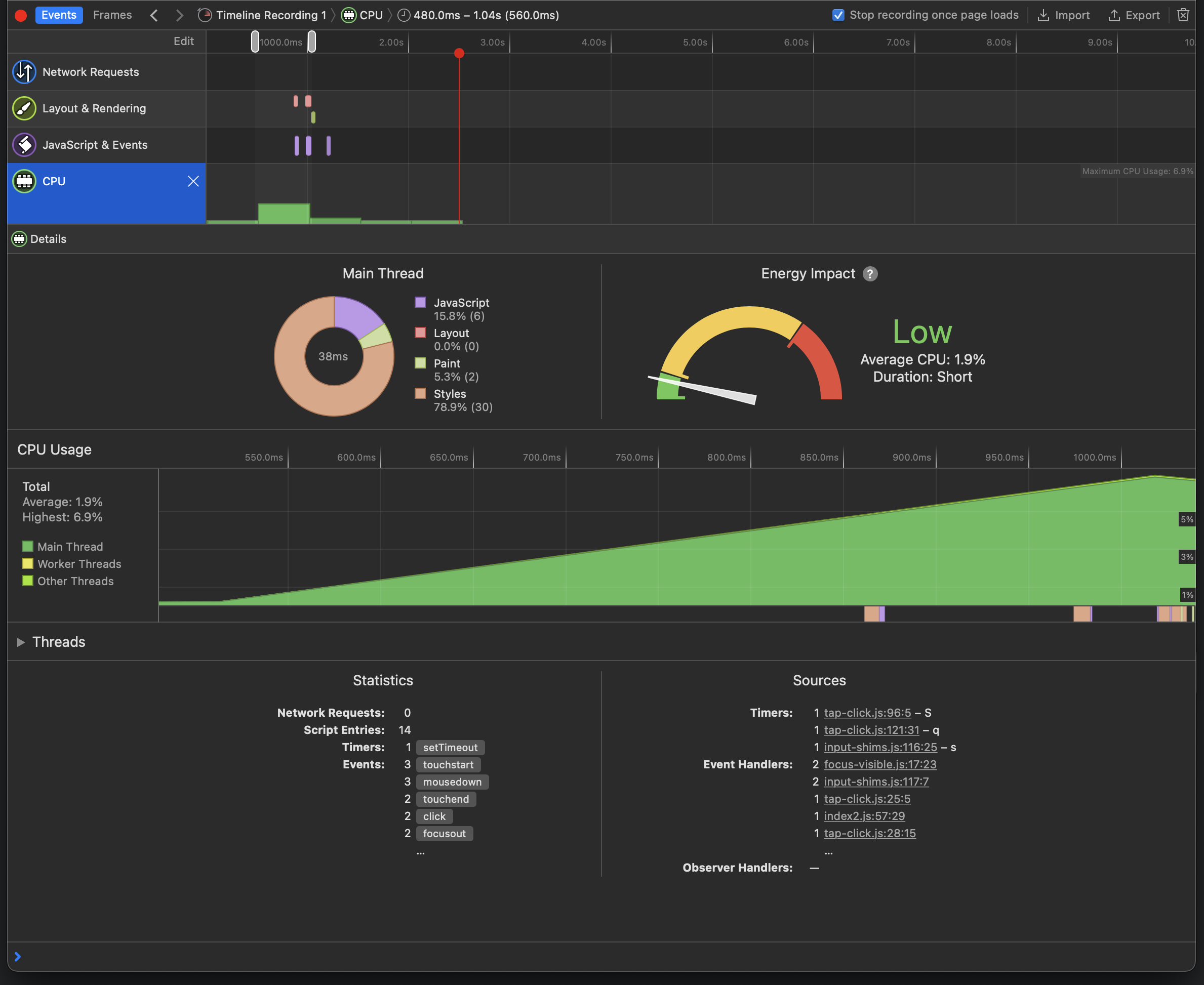The height and width of the screenshot is (985, 1204).
Task: Click the Details chip icon
Action: coord(19,239)
